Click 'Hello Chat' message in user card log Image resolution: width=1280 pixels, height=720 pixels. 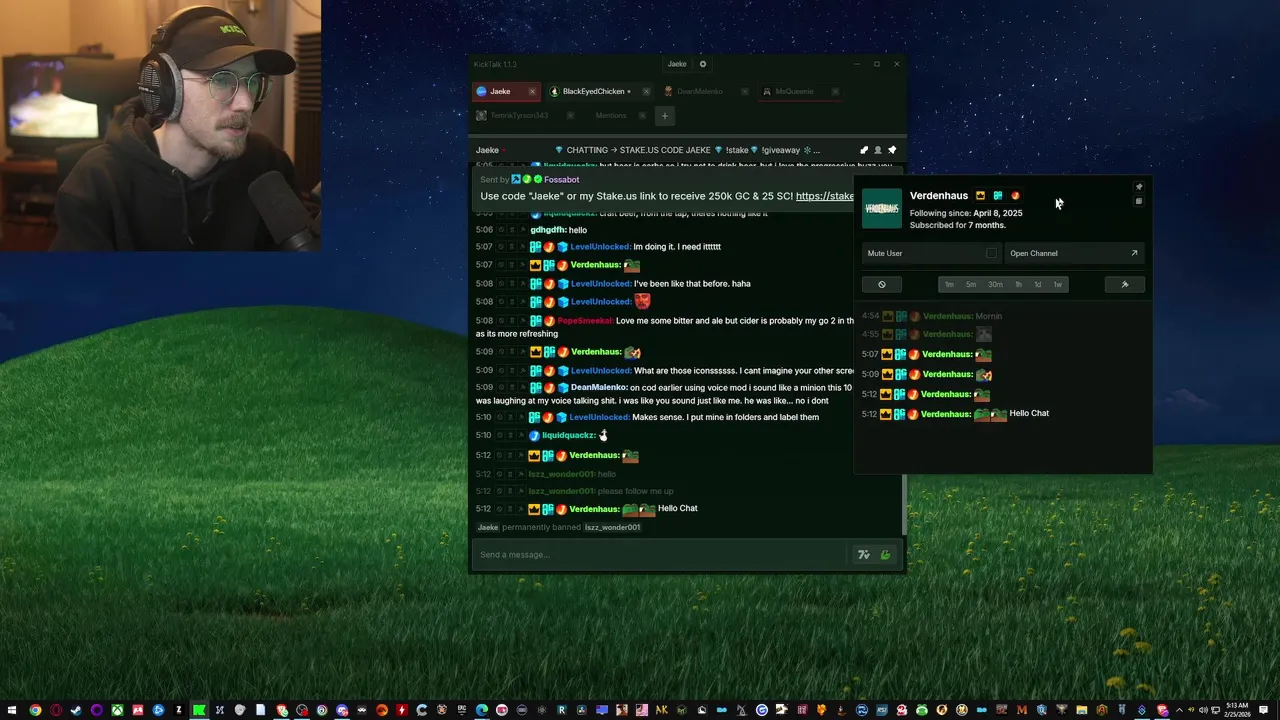coord(1029,413)
